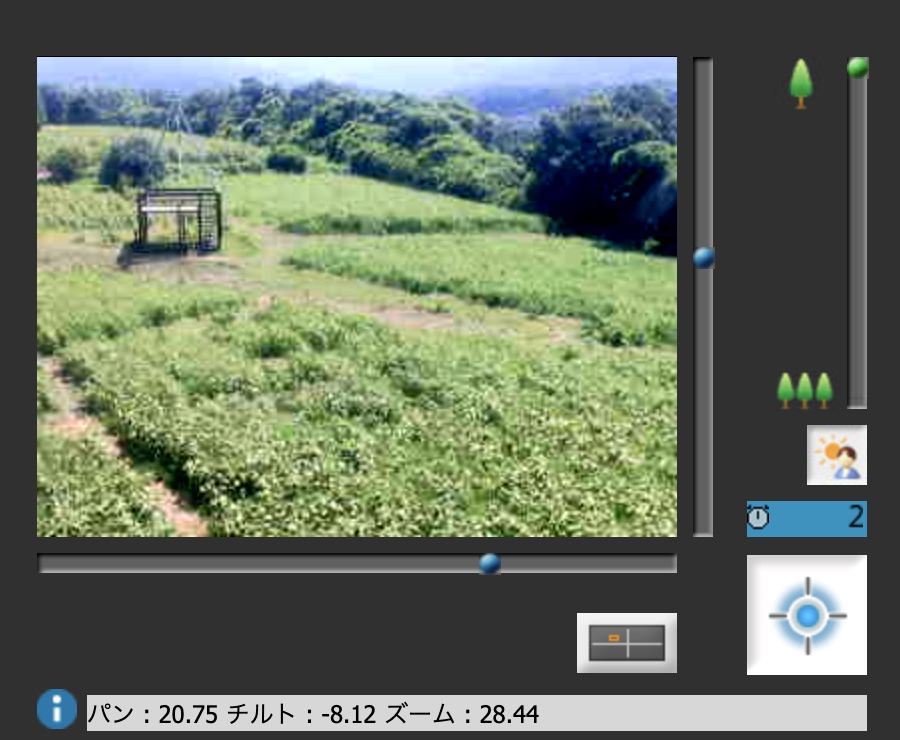Click the timer number 2
The width and height of the screenshot is (900, 740).
(856, 517)
